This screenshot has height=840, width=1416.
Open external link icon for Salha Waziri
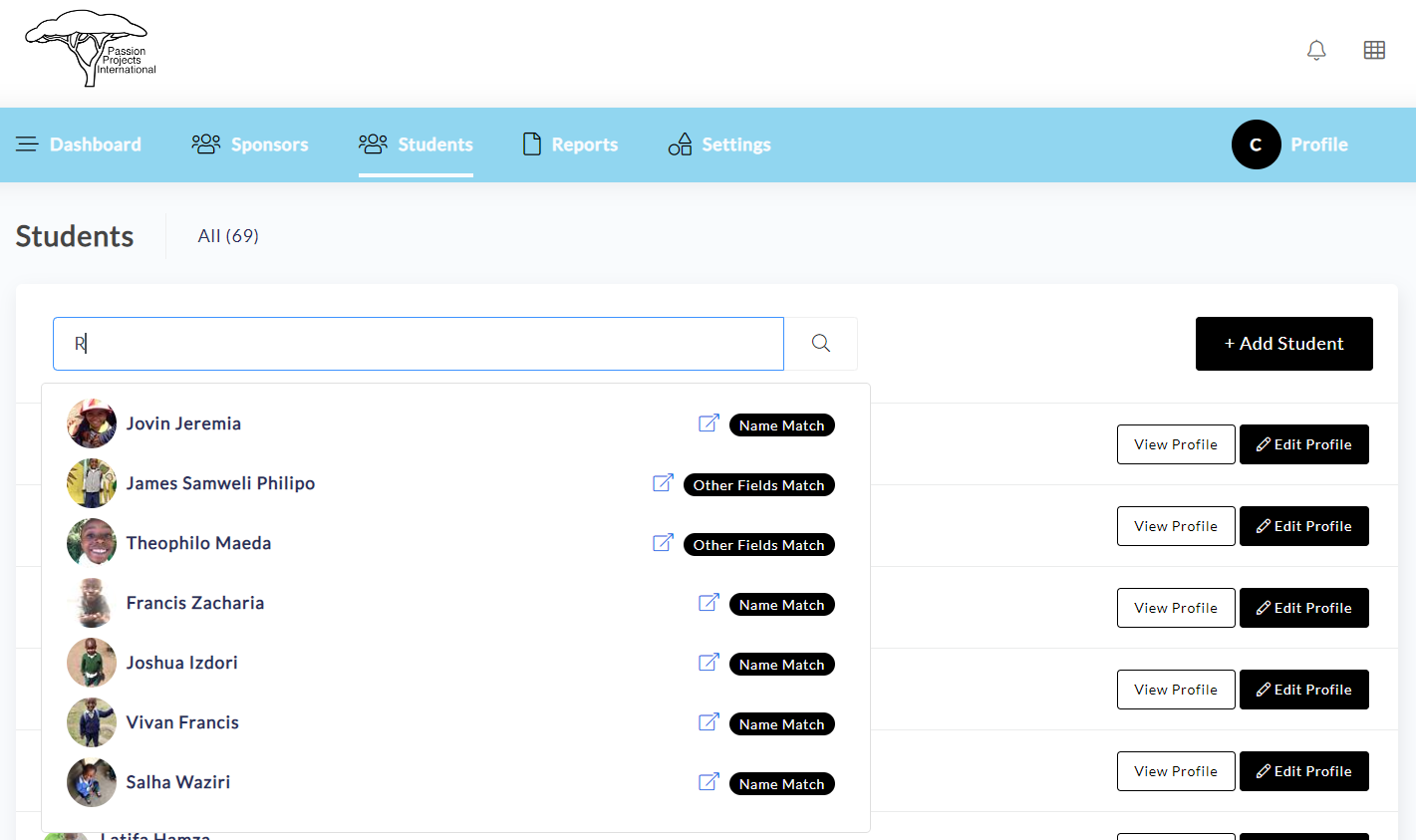(708, 782)
